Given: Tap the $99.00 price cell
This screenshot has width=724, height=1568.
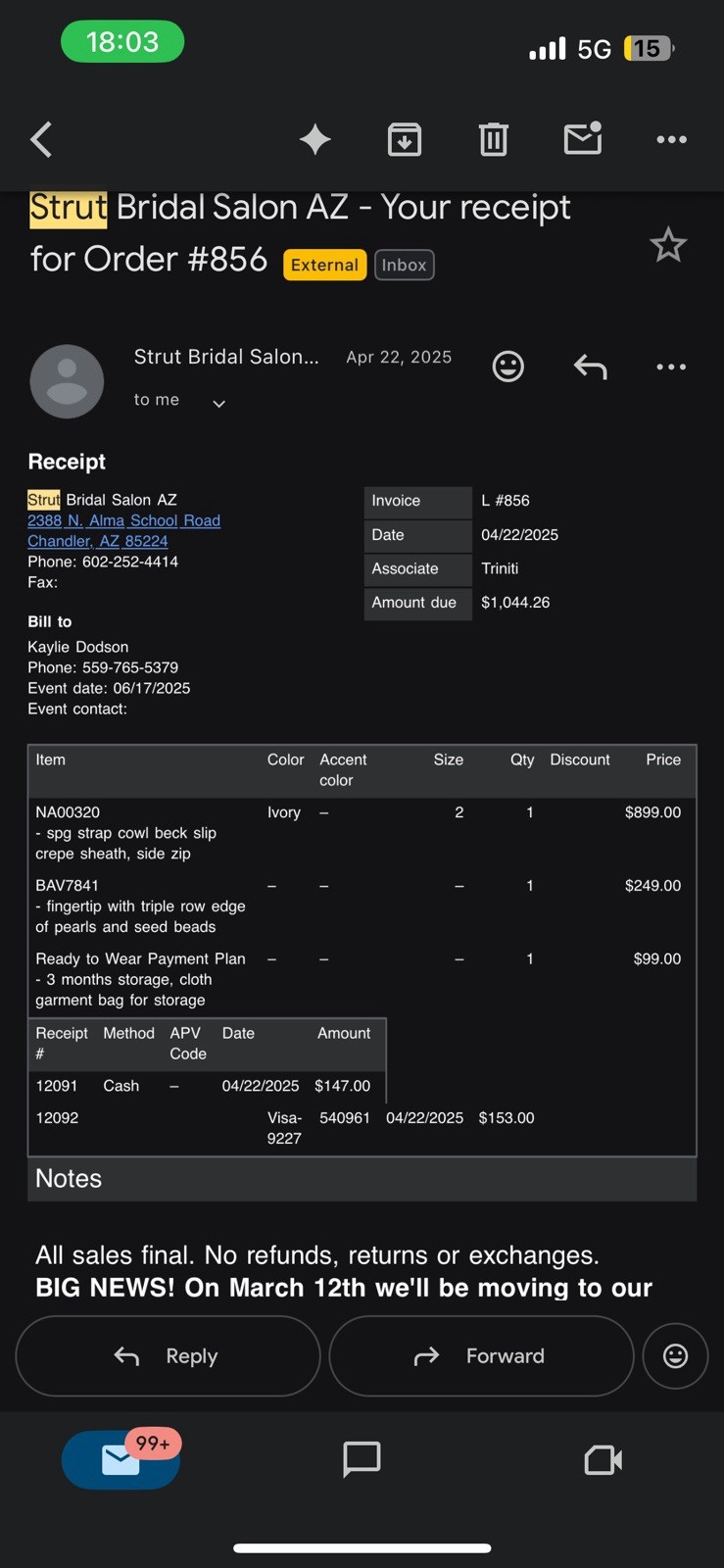Looking at the screenshot, I should pyautogui.click(x=656, y=958).
